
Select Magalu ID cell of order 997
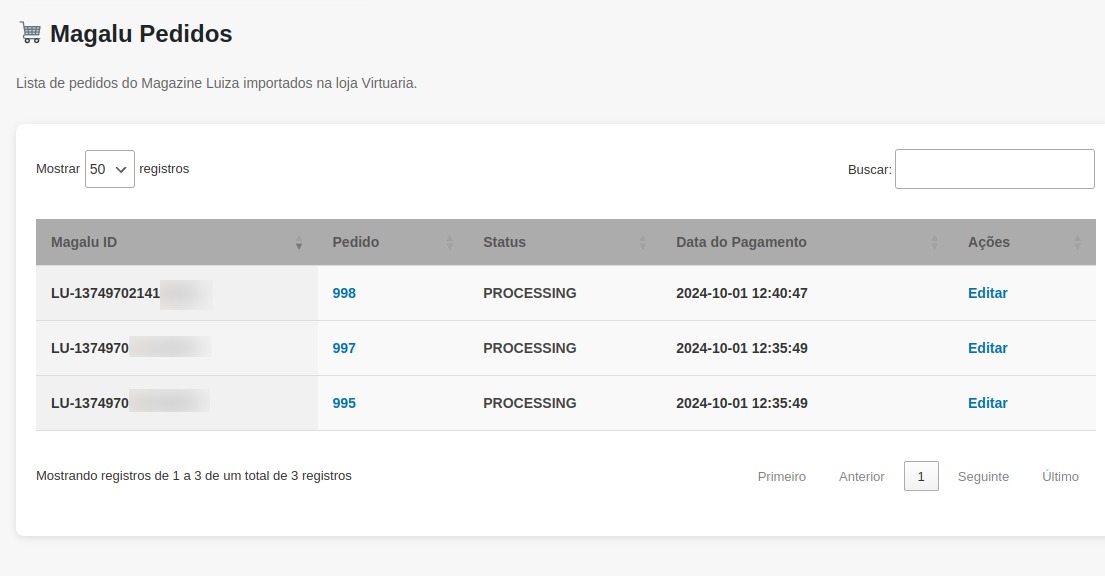(177, 348)
